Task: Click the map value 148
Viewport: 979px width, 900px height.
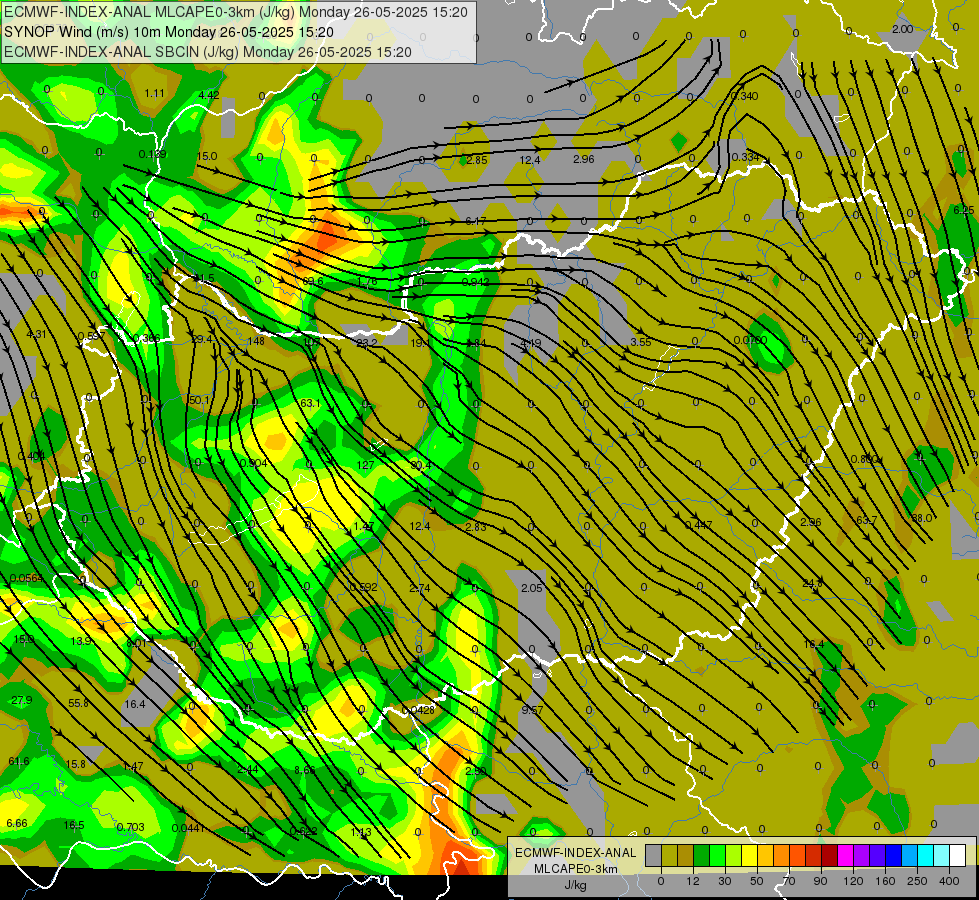Action: pyautogui.click(x=256, y=341)
